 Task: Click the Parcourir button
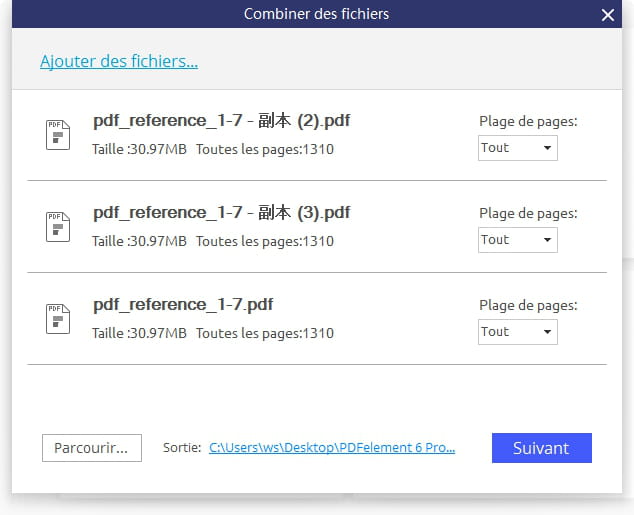click(92, 448)
